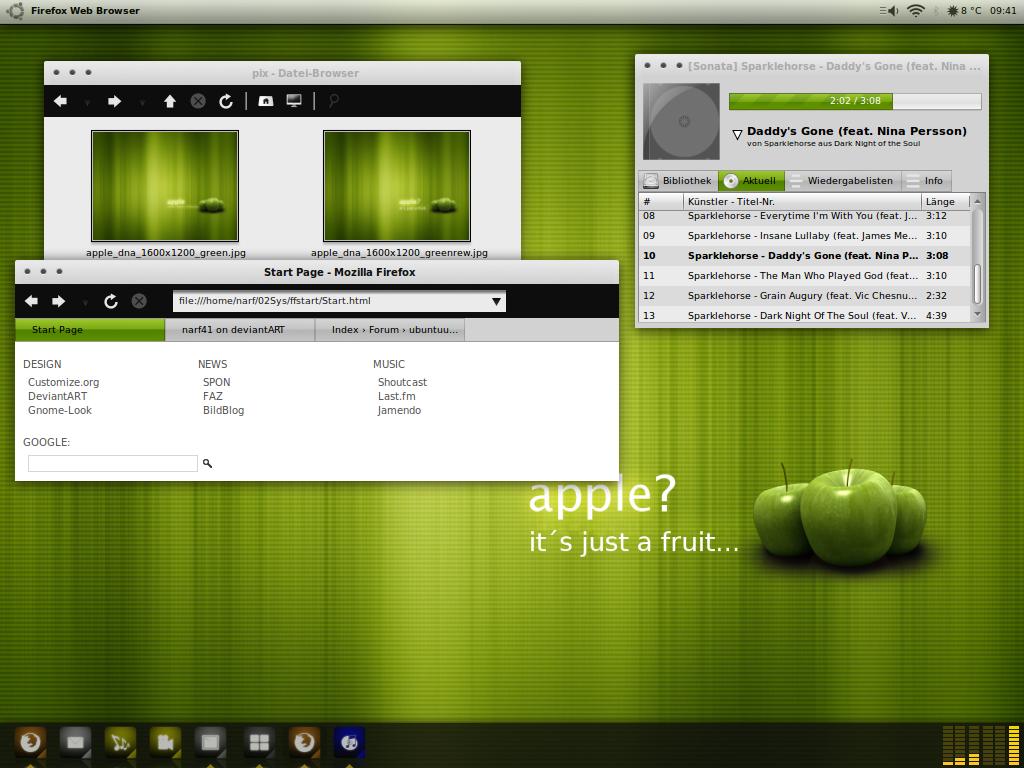Image resolution: width=1024 pixels, height=768 pixels.
Task: Go forward in the pix file browser
Action: point(114,101)
